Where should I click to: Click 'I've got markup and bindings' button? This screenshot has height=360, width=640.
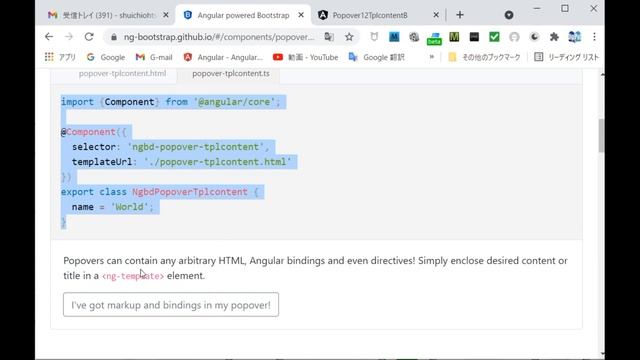[x=171, y=304]
